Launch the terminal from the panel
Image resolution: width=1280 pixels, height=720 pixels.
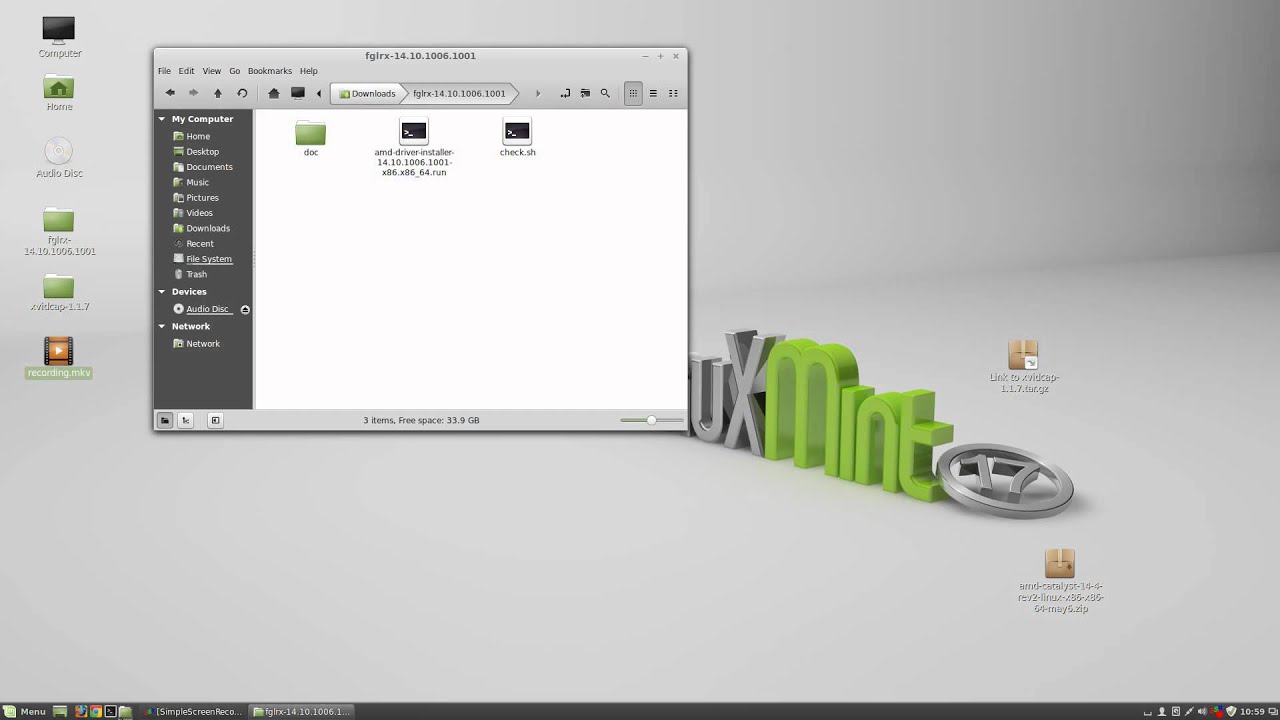[110, 711]
